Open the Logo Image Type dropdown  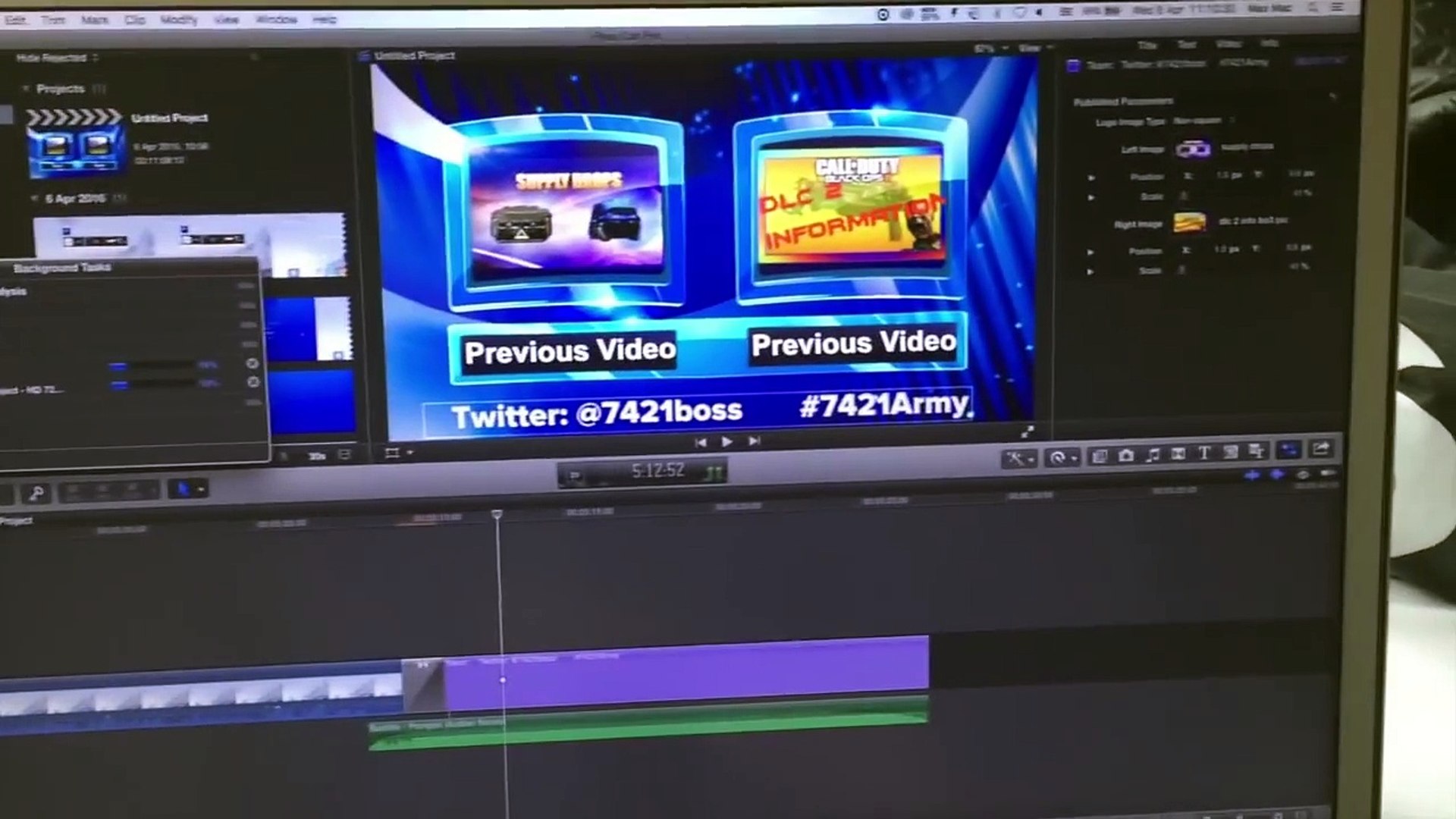coord(1204,121)
